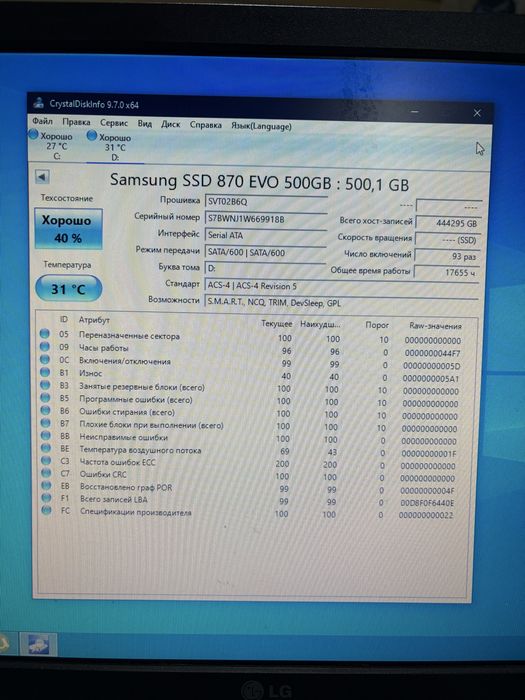Screen dimensions: 525x700
Task: Click status icon for EB Восстановлено граф POR
Action: tap(46, 485)
